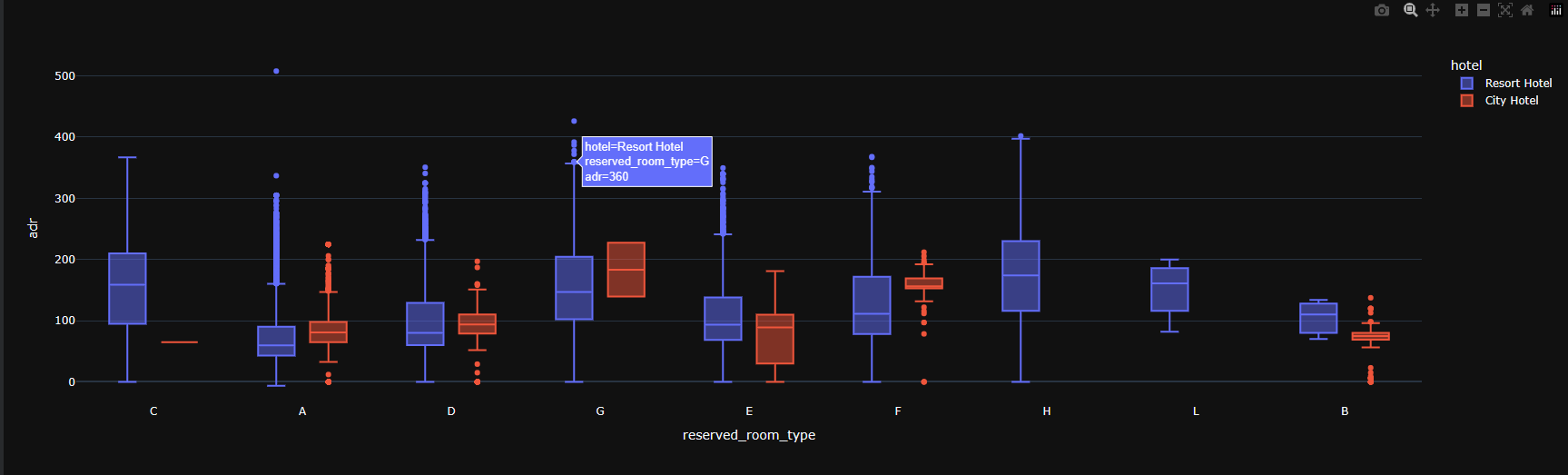Click the Resort Hotel box for room A

[x=276, y=341]
